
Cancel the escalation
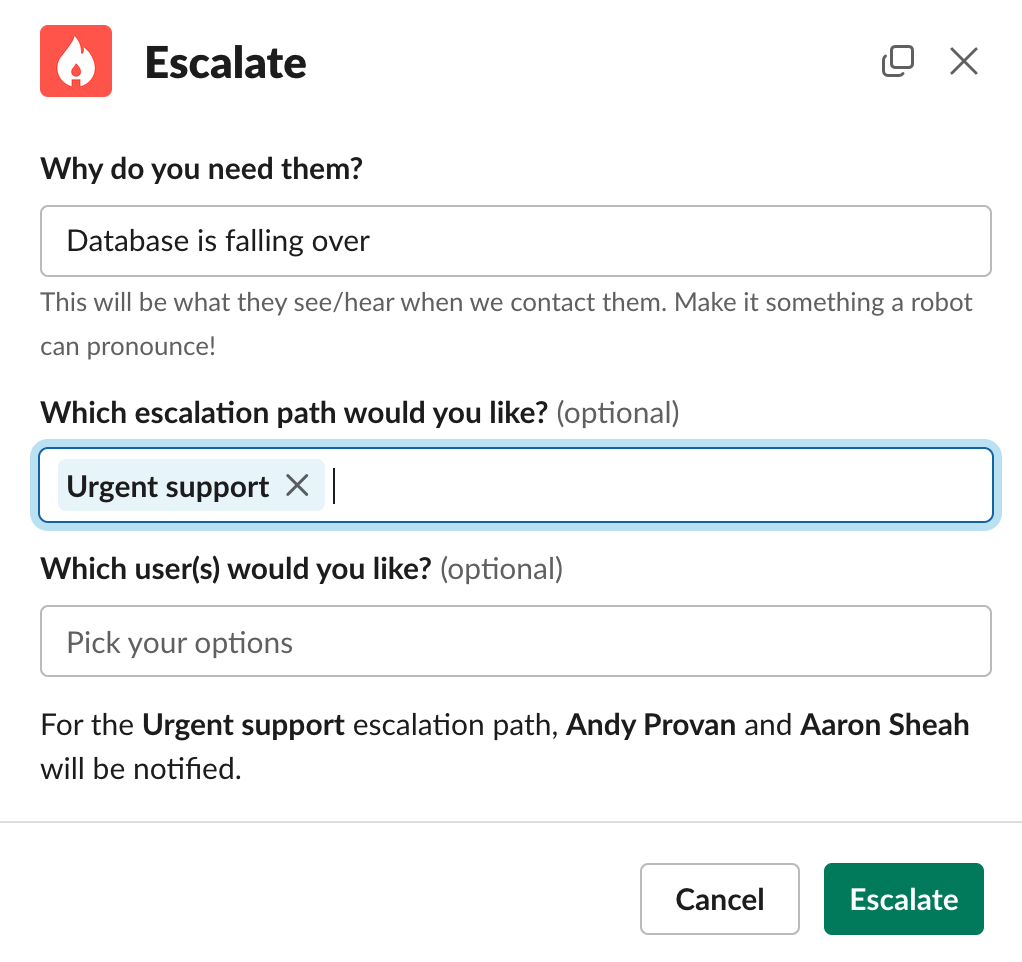click(x=720, y=899)
